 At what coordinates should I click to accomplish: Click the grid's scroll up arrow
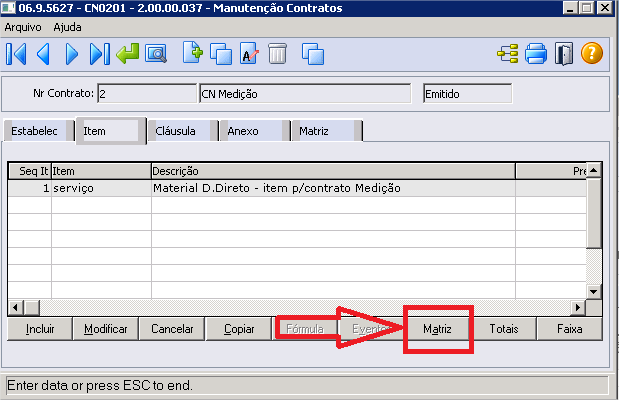coord(593,170)
